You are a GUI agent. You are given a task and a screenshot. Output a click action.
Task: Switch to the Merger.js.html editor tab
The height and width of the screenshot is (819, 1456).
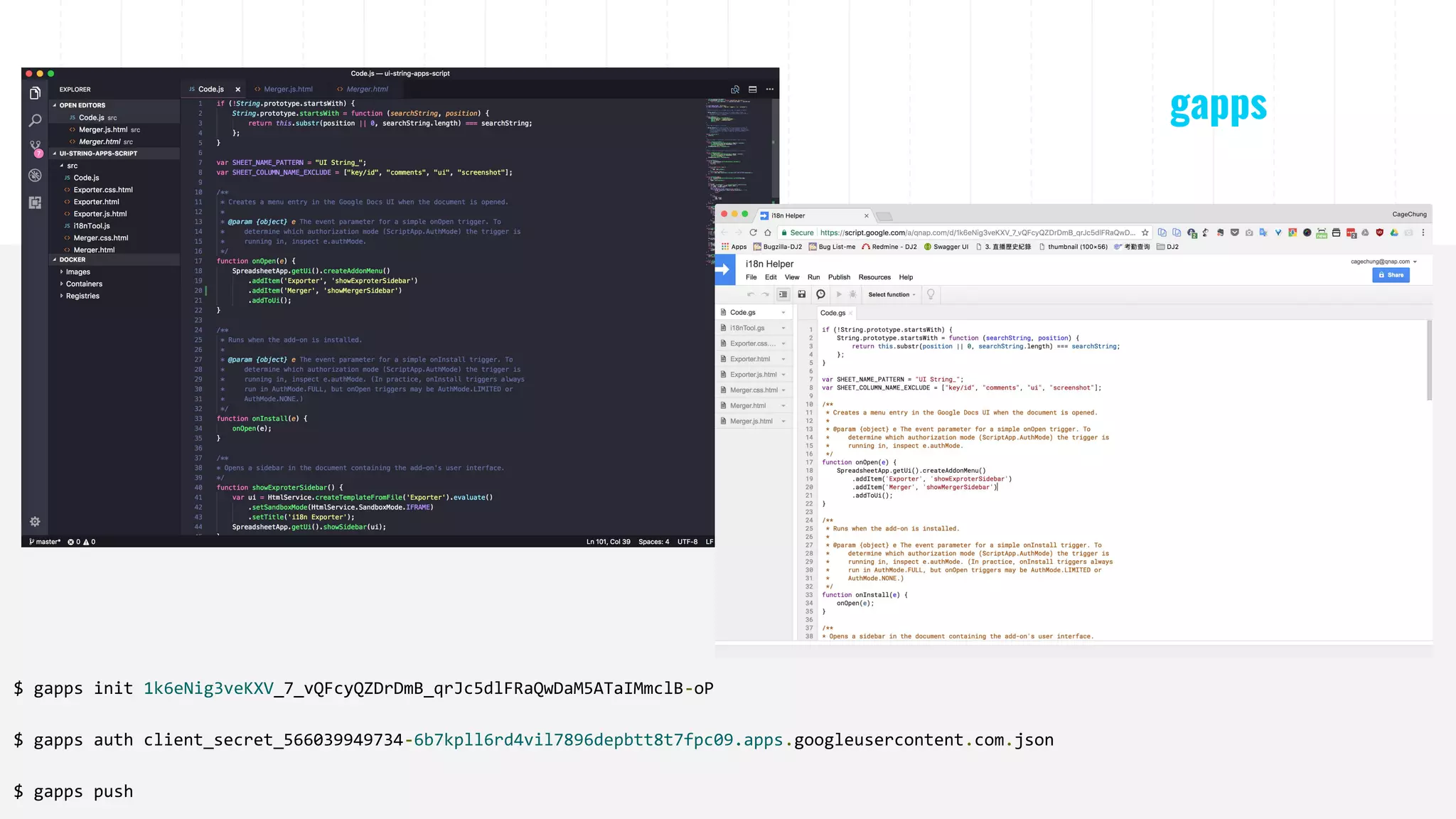(x=284, y=90)
